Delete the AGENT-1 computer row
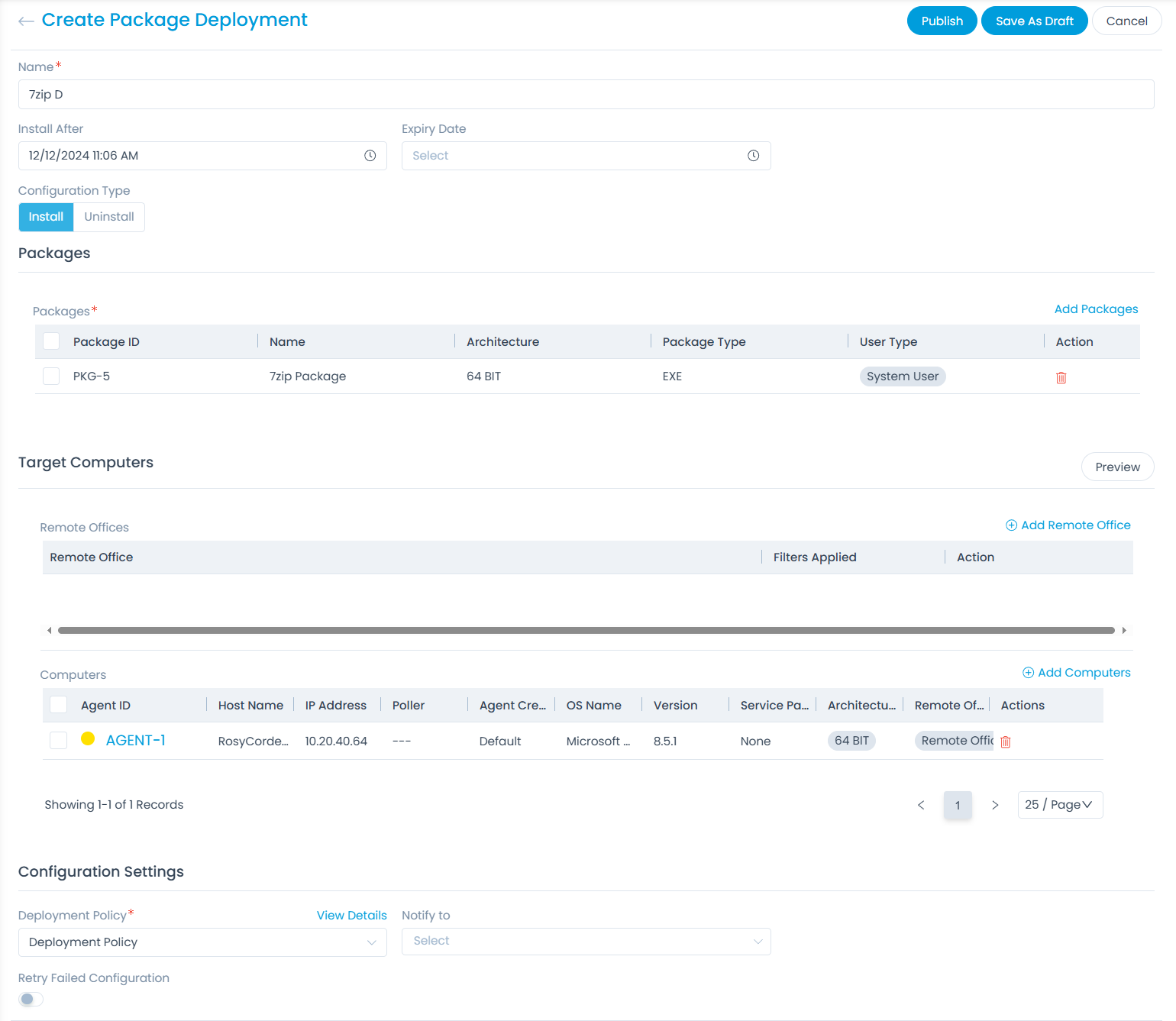 (1006, 742)
